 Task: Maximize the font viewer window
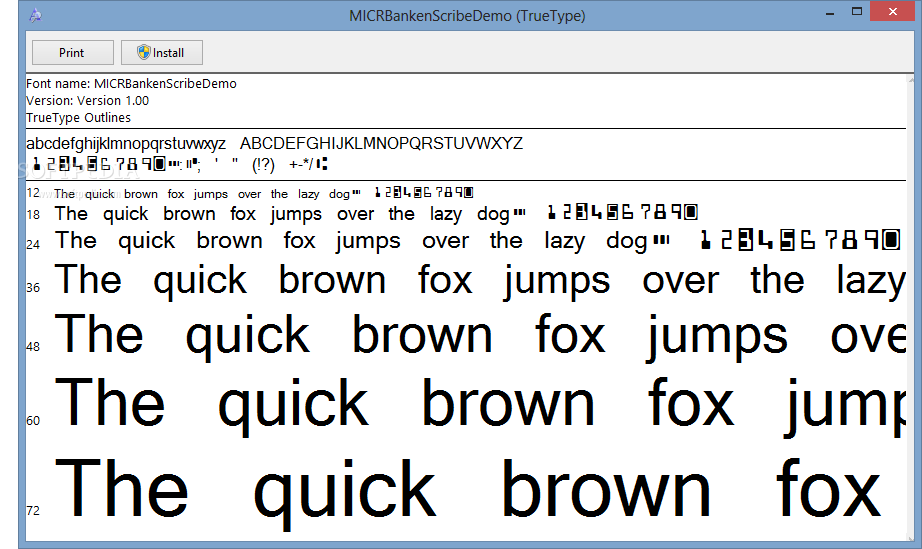(857, 12)
